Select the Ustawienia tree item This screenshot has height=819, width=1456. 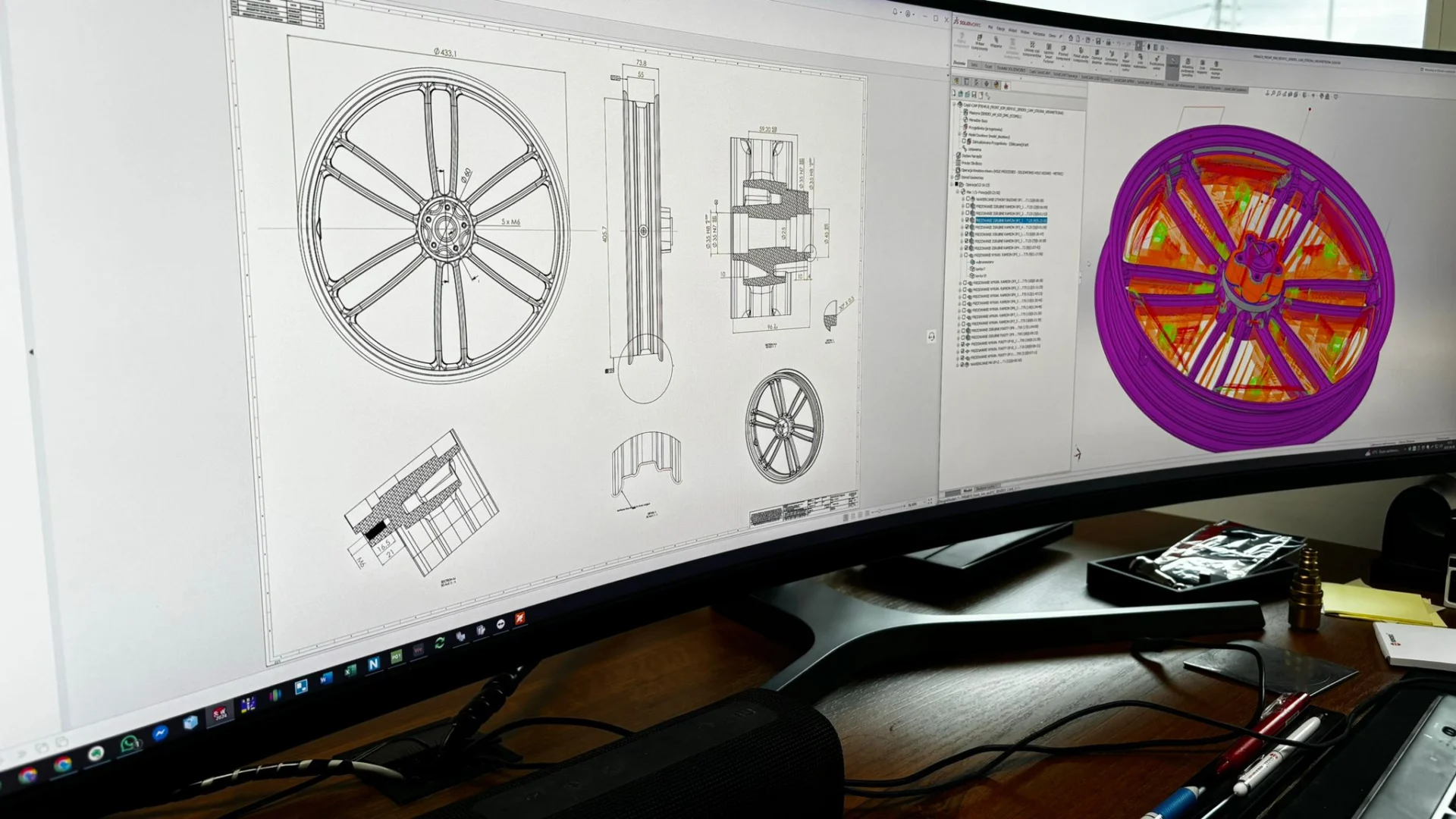(971, 149)
